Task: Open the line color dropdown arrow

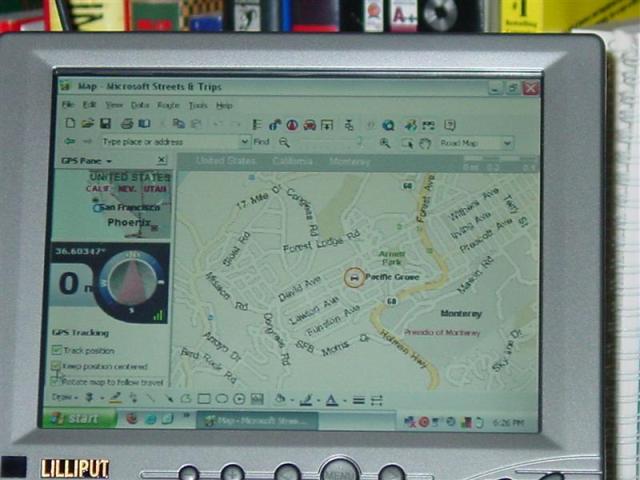Action: 318,401
